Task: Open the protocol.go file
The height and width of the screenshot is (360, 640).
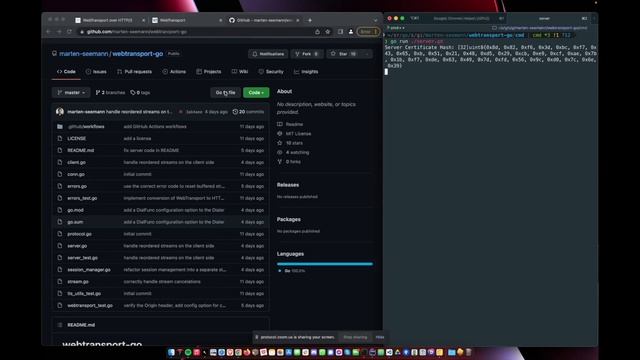Action: click(79, 234)
